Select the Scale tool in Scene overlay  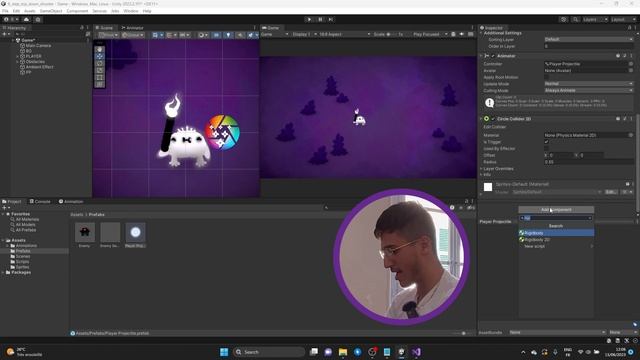point(100,70)
